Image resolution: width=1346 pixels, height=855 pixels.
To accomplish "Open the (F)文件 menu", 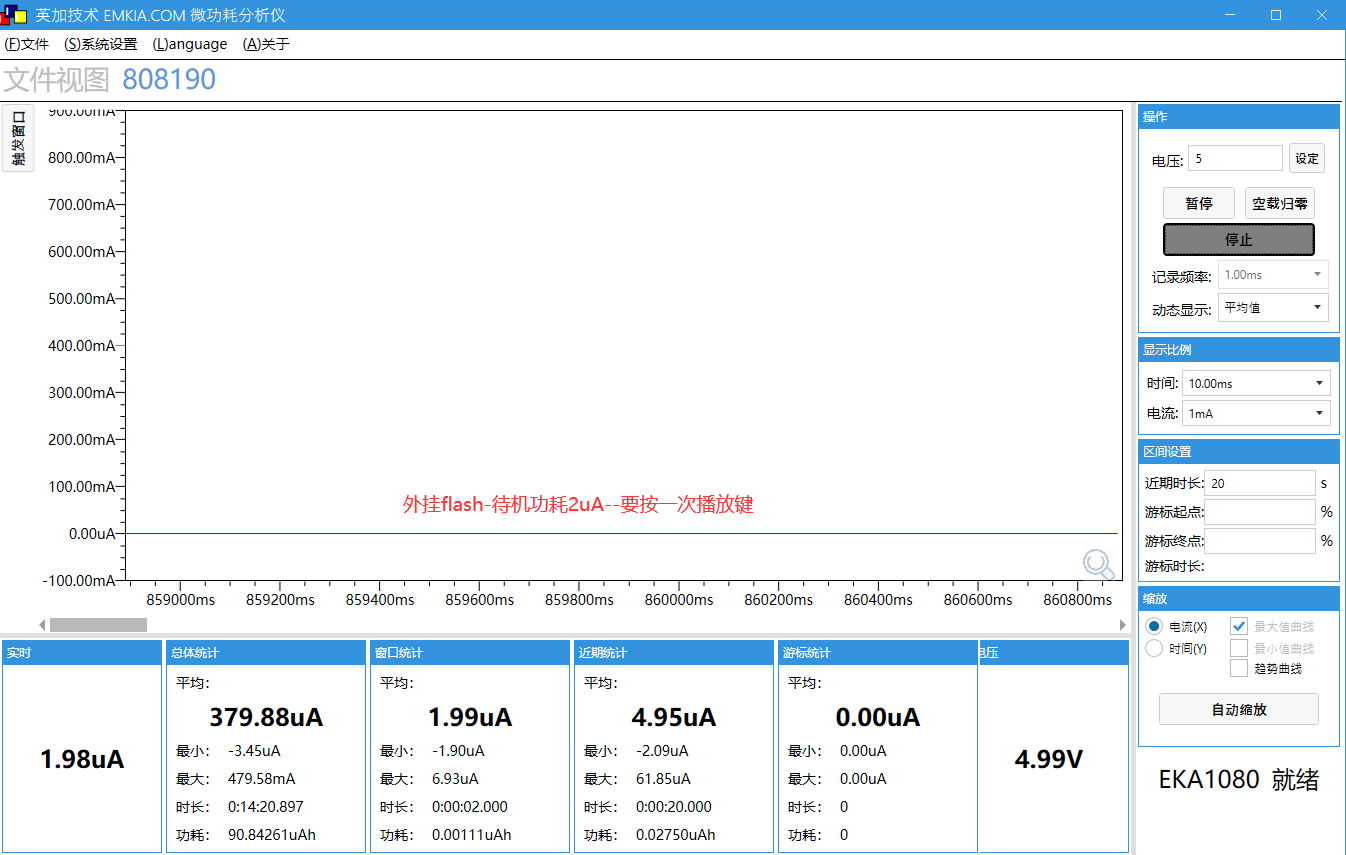I will click(x=27, y=44).
